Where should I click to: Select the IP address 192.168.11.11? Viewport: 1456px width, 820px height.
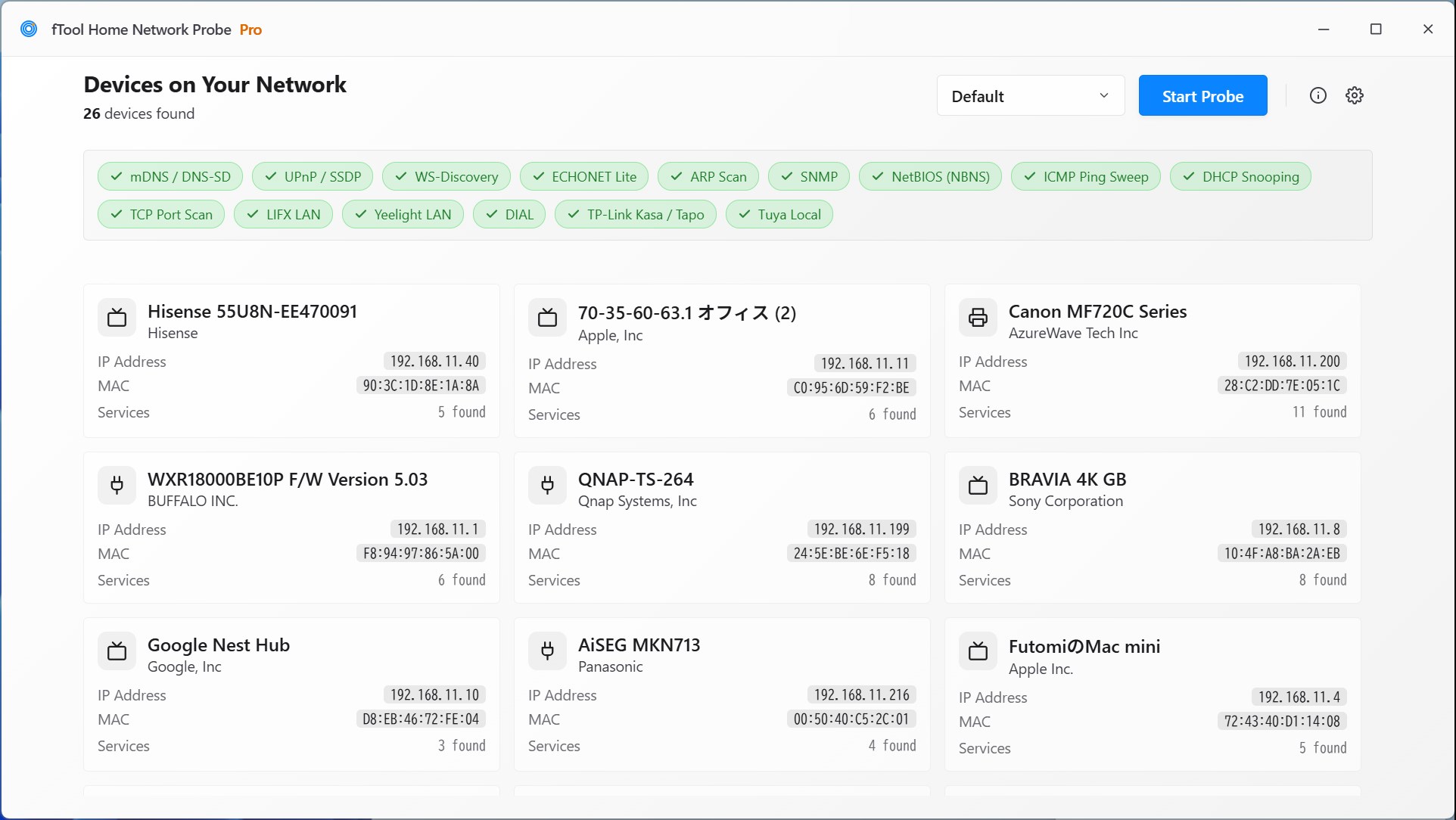pos(865,363)
